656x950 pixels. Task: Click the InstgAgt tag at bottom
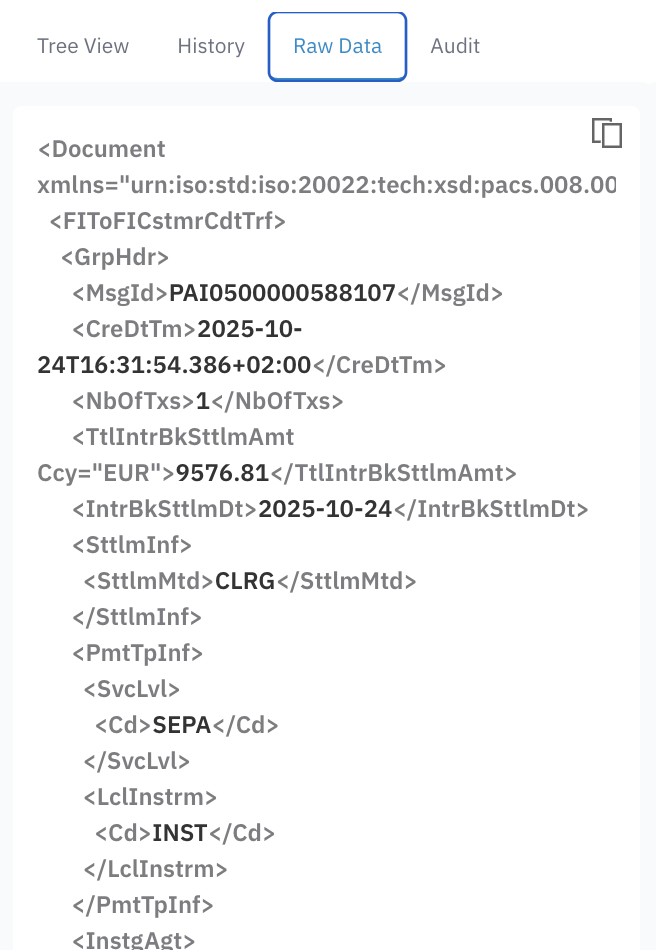133,940
